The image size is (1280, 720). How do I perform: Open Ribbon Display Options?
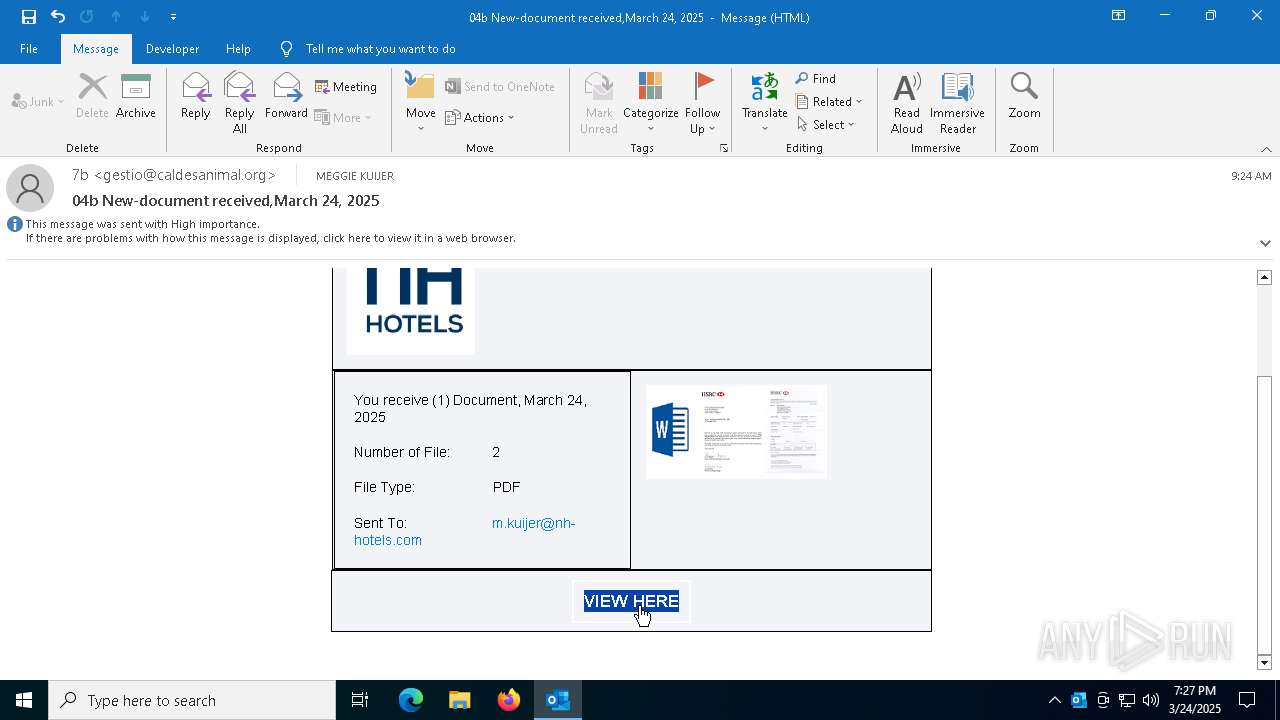pos(1118,16)
